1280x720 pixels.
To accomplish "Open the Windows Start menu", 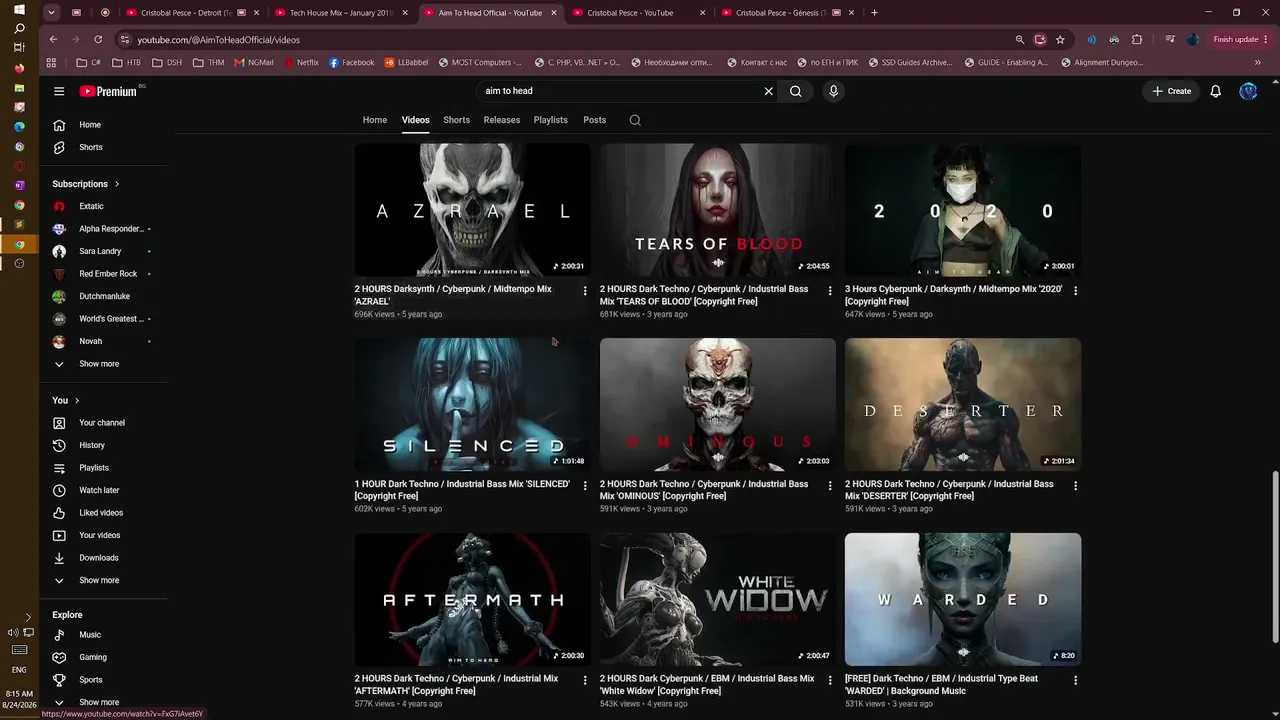I will coord(19,9).
